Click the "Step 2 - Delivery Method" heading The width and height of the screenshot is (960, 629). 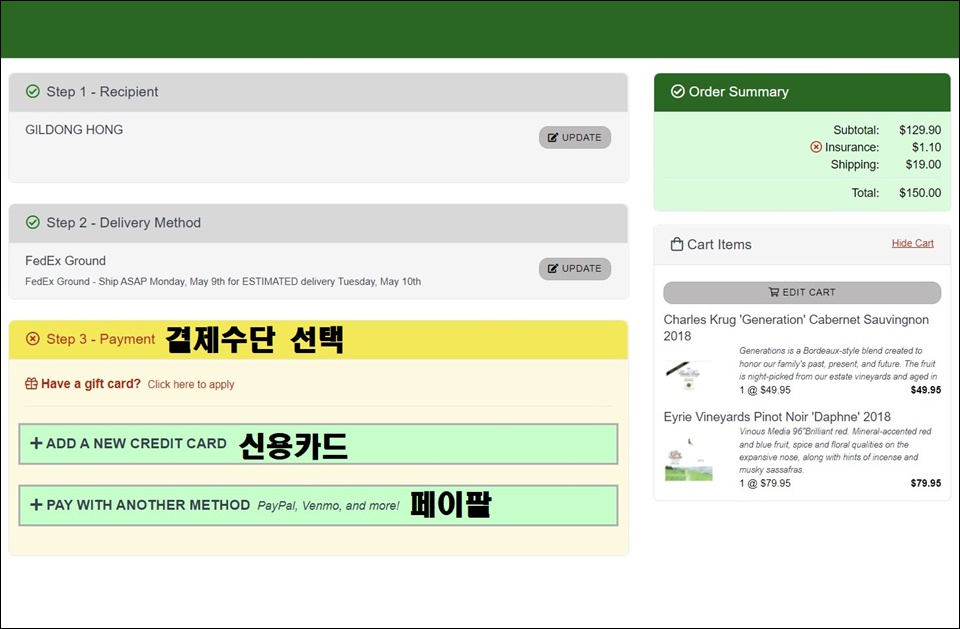click(x=124, y=223)
